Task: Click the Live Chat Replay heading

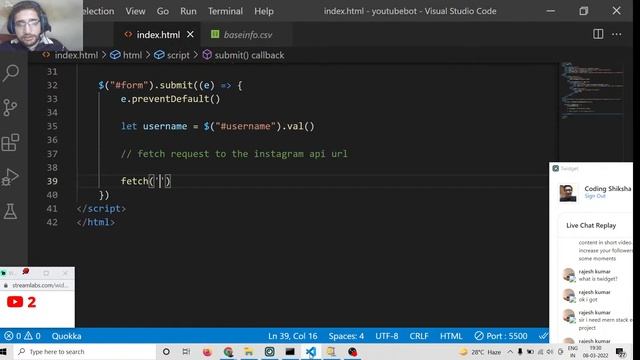Action: 591,225
